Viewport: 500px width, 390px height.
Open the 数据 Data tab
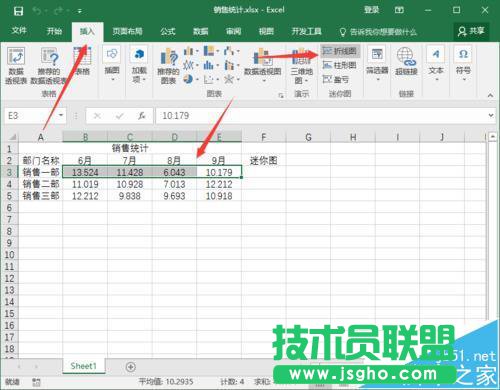tap(201, 31)
